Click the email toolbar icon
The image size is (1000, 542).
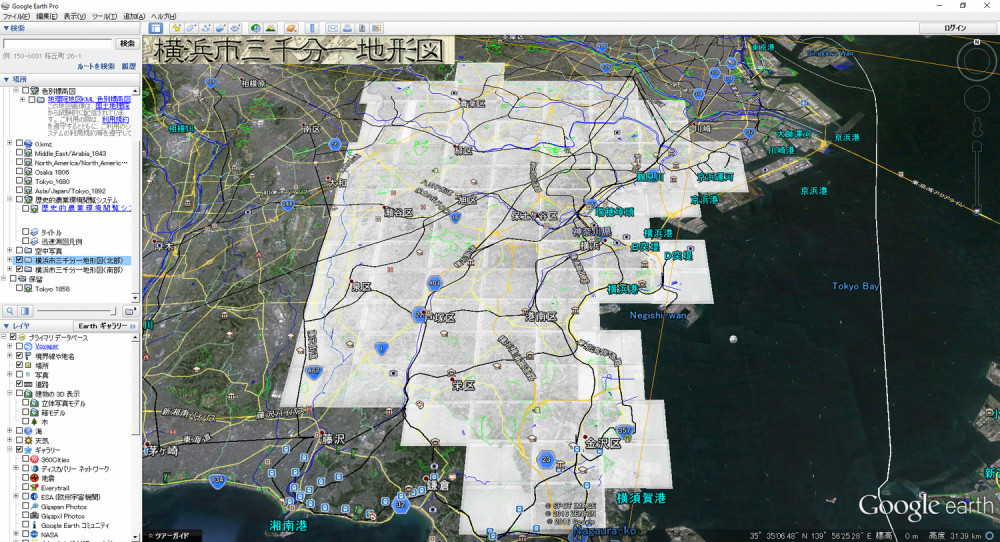point(333,28)
